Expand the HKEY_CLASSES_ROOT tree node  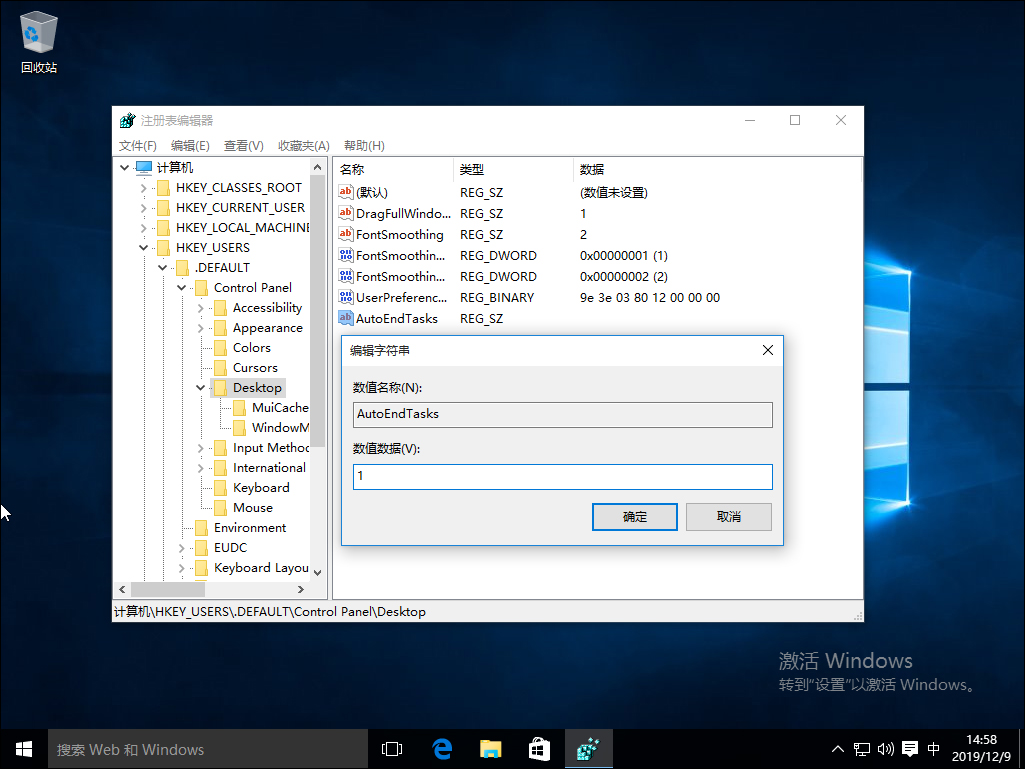coord(143,187)
